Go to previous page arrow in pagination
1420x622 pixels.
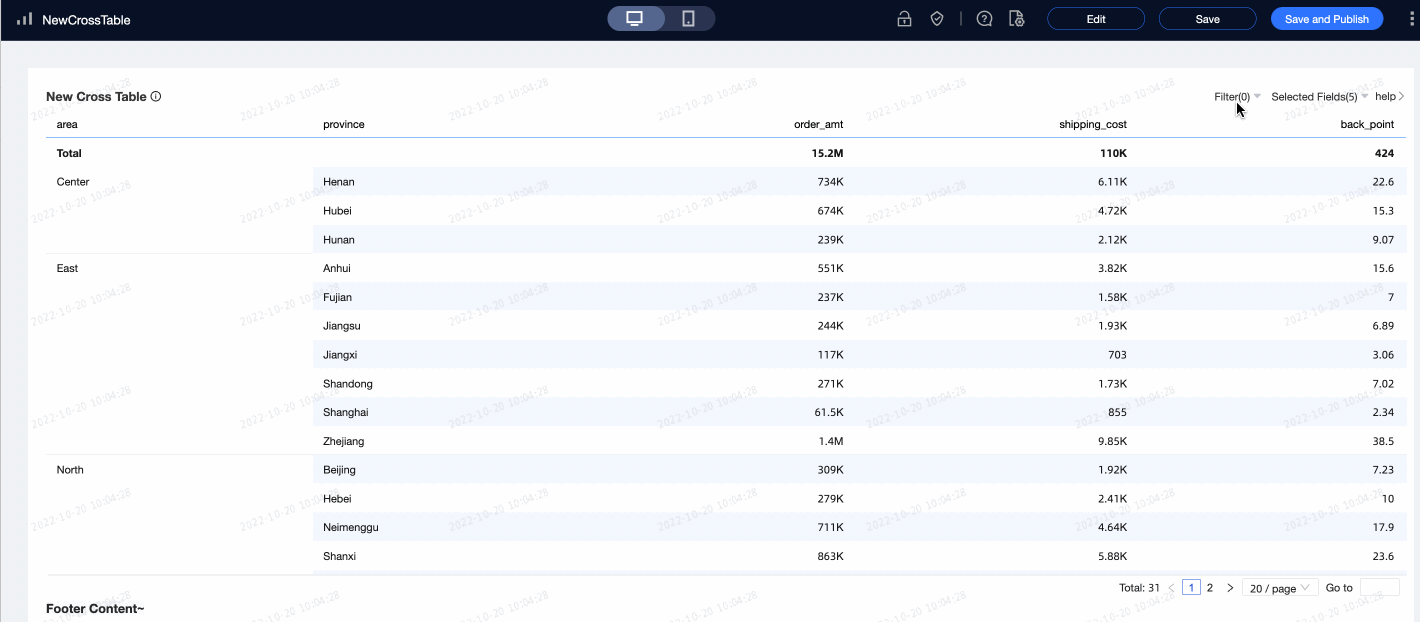1172,588
